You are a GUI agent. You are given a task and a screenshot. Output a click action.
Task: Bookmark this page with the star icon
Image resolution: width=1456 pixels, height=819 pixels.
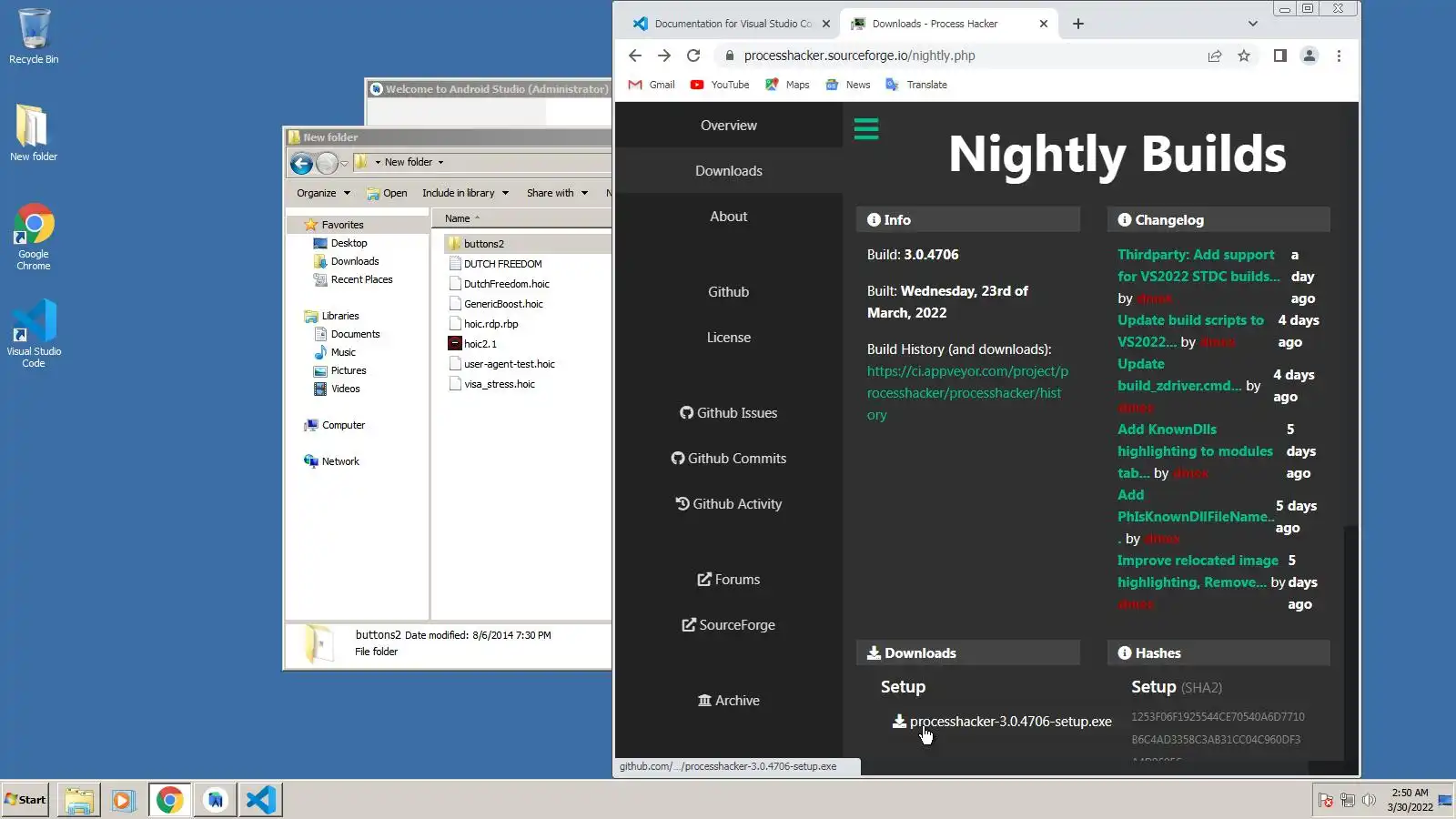tap(1244, 56)
